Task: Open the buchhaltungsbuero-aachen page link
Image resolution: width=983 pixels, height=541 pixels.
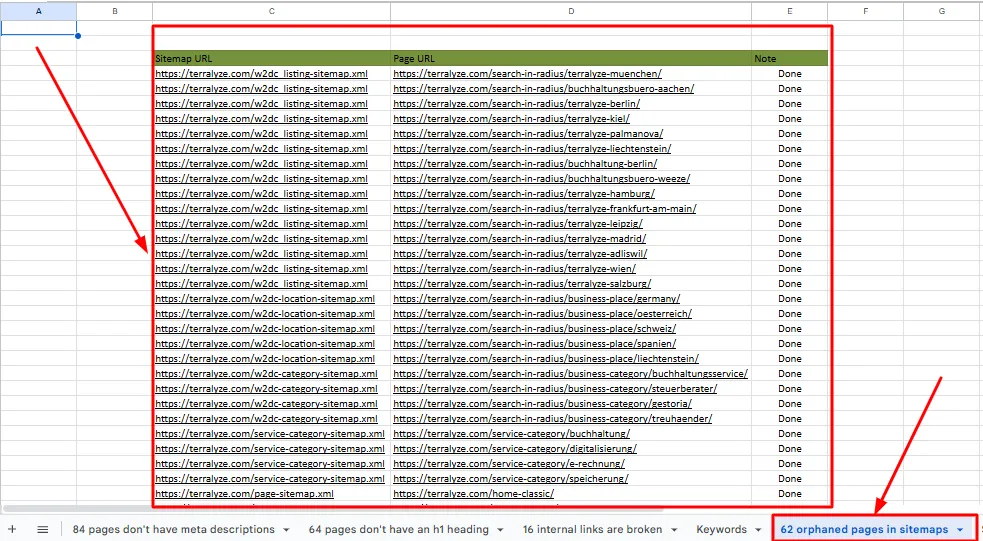Action: pyautogui.click(x=544, y=88)
